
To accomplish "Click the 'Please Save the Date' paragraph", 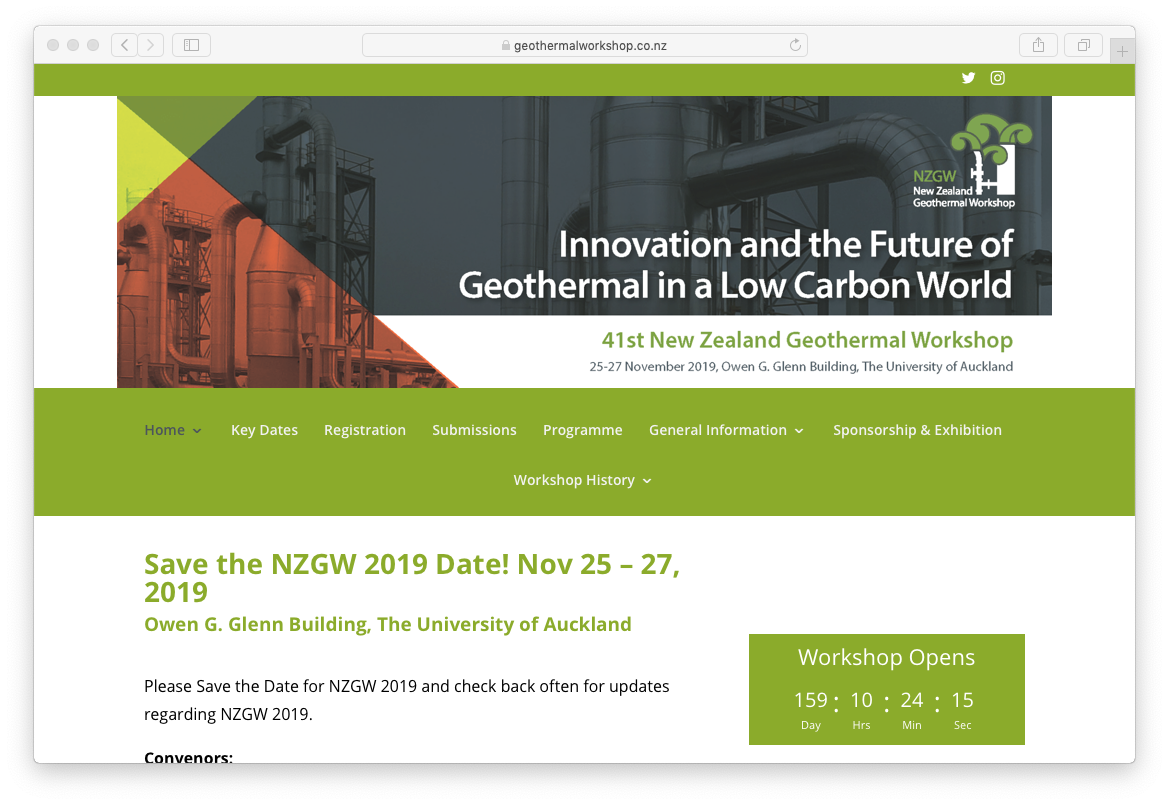I will (406, 700).
